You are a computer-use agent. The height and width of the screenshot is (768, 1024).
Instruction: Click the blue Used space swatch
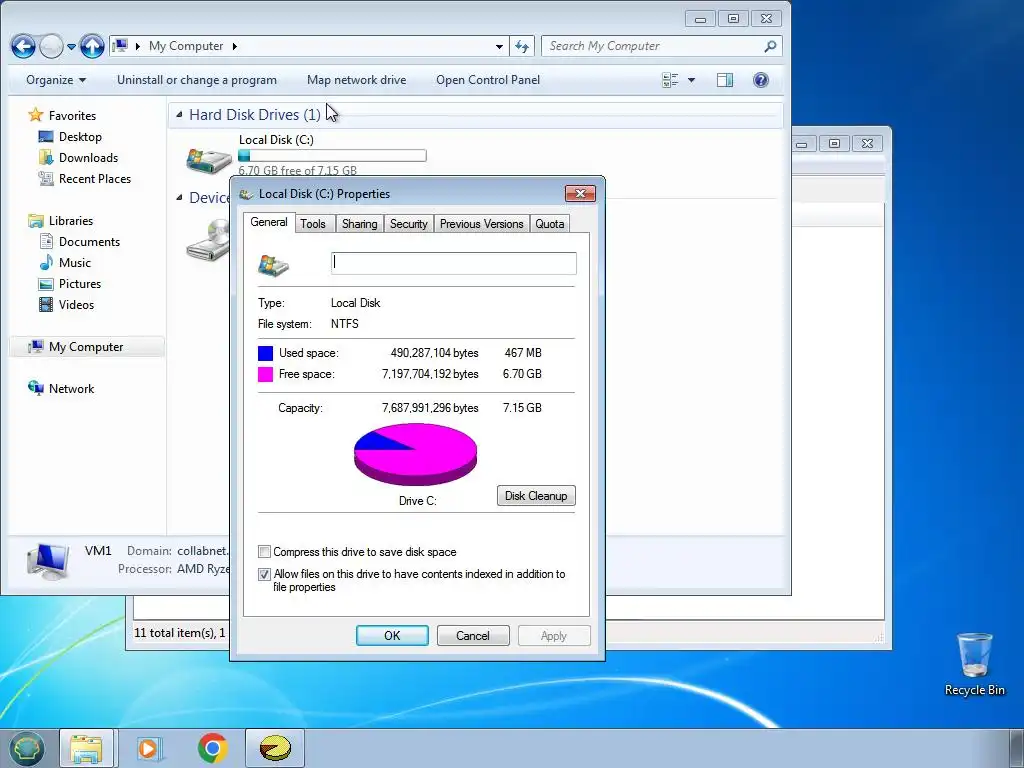[265, 353]
